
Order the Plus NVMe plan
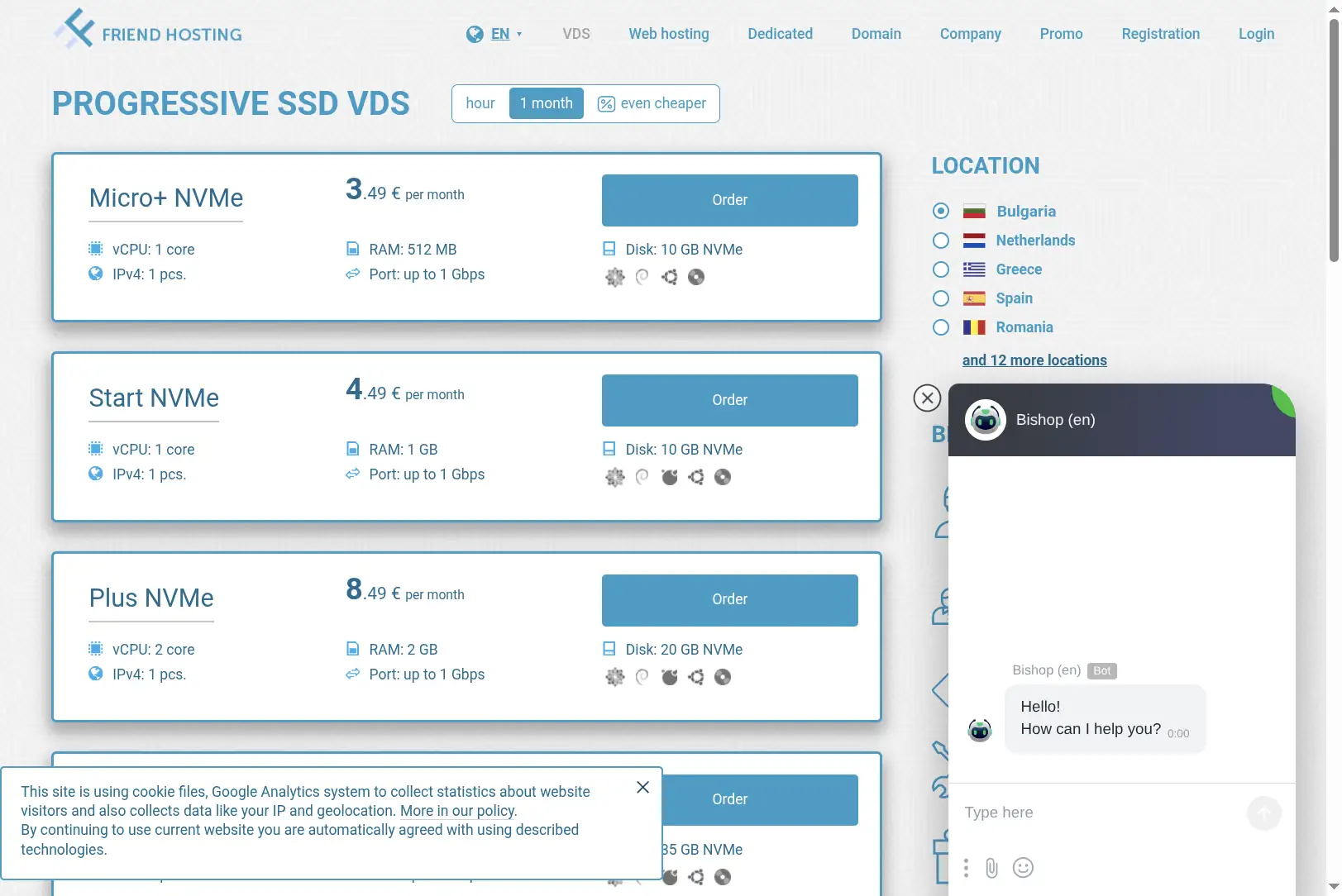pos(730,600)
